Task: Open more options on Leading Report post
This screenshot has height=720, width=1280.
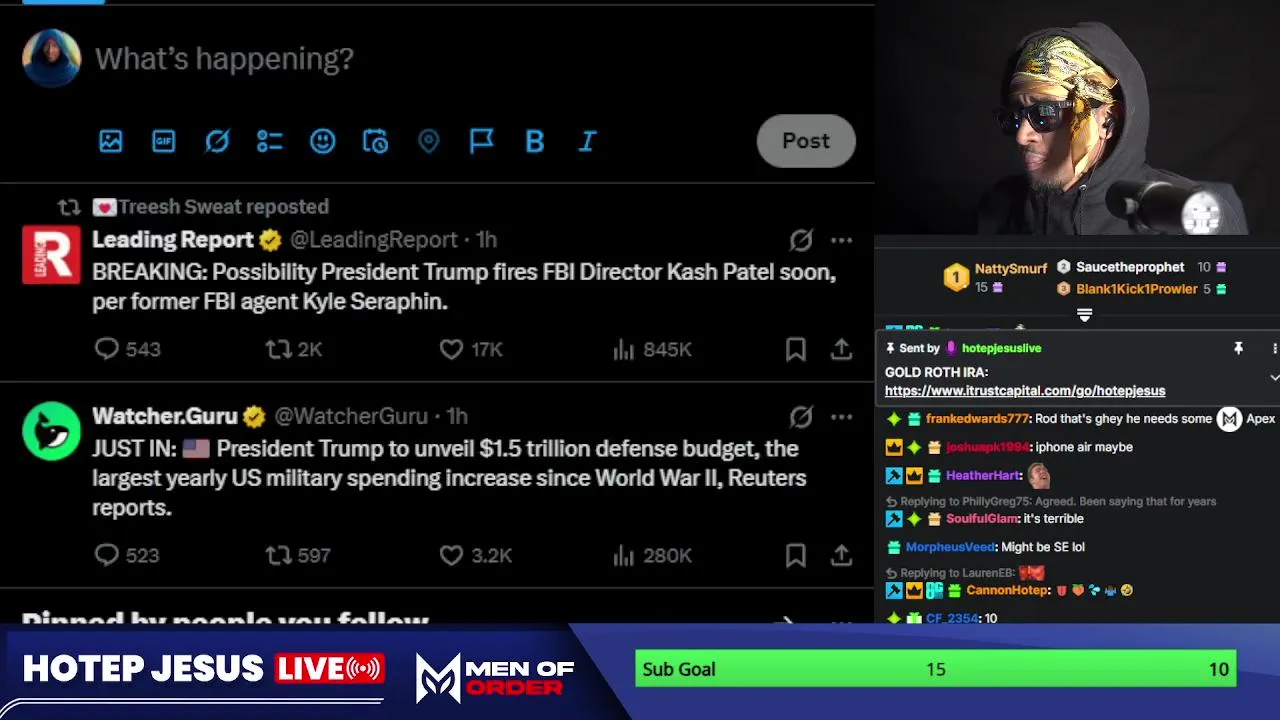Action: click(x=842, y=240)
